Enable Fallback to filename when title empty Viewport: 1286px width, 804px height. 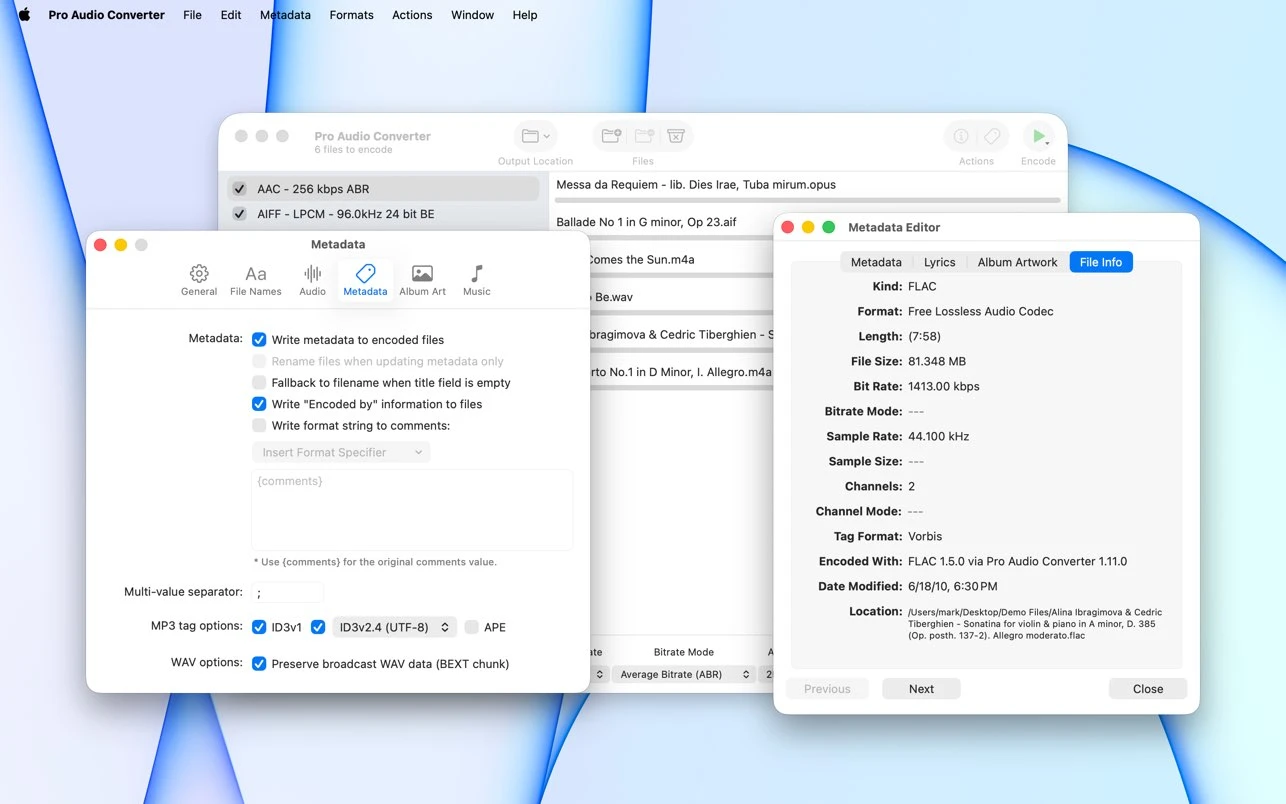click(259, 383)
